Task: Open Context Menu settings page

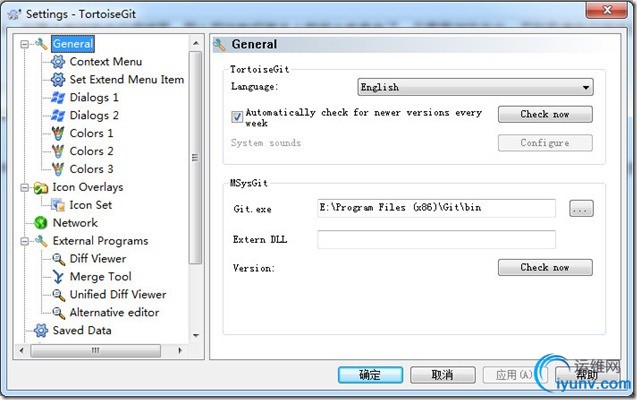Action: 106,62
